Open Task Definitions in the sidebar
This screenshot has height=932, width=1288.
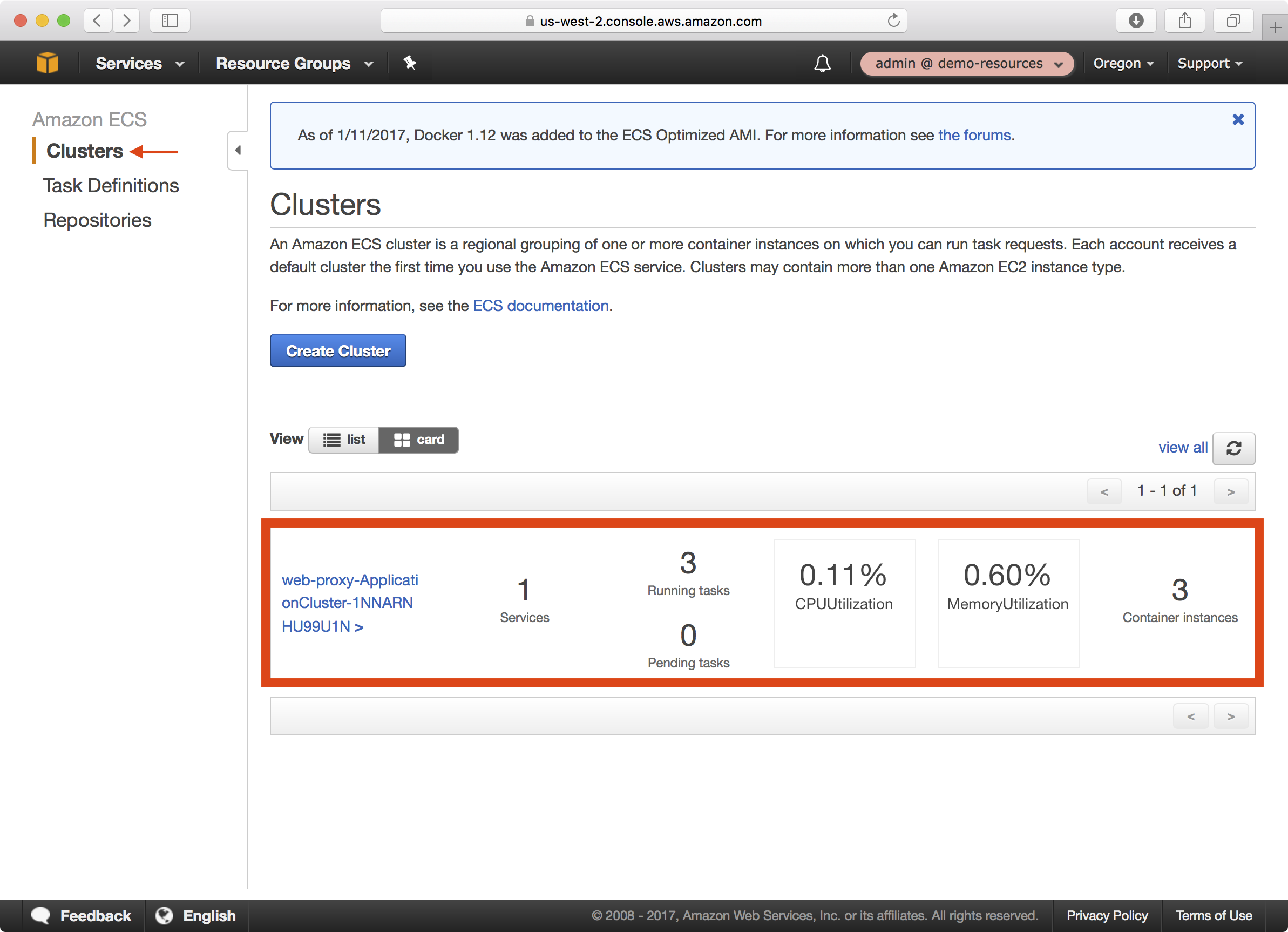(x=111, y=186)
